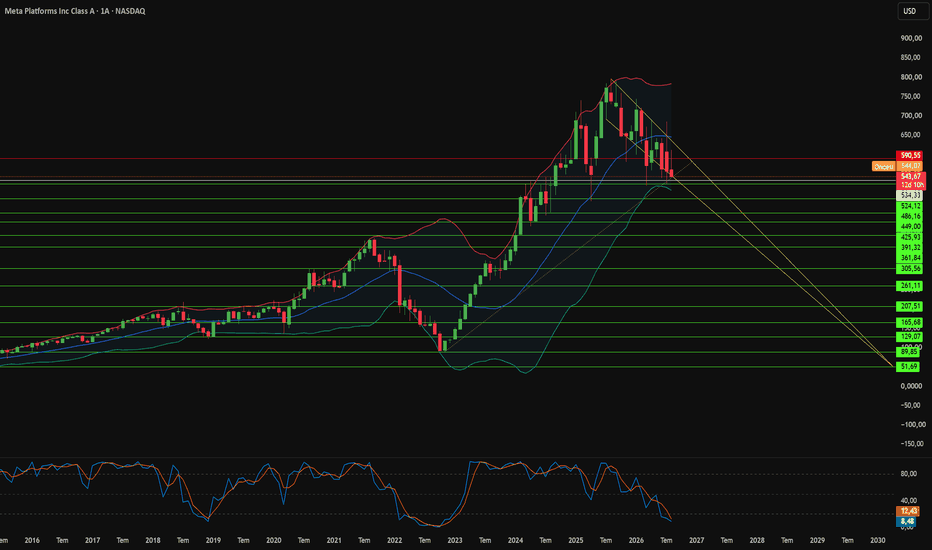Click the orange Önceki 544,07 price label
This screenshot has height=550, width=932.
pyautogui.click(x=897, y=166)
